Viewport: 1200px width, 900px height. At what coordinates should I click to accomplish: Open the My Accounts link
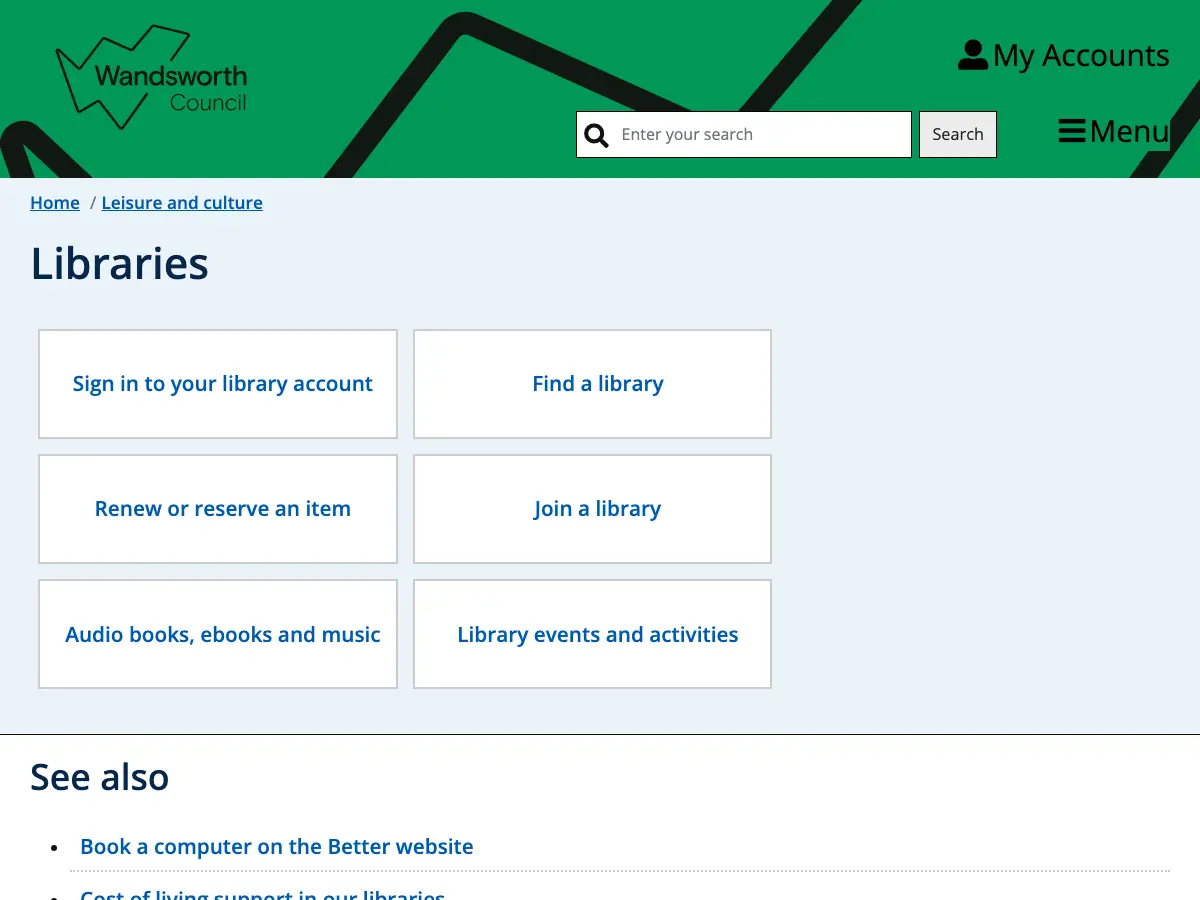1064,56
